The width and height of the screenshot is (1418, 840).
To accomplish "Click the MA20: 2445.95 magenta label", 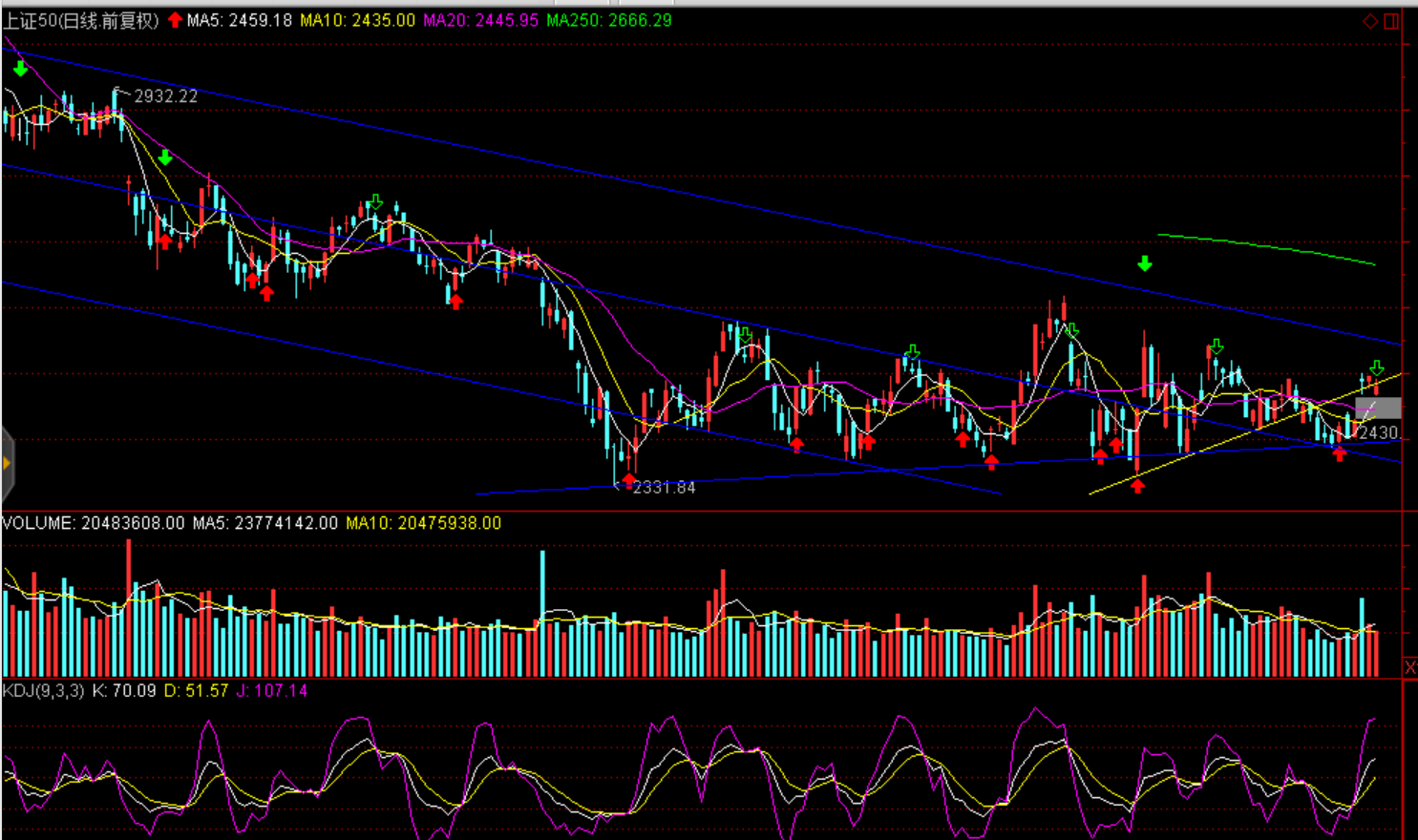I will coord(480,21).
